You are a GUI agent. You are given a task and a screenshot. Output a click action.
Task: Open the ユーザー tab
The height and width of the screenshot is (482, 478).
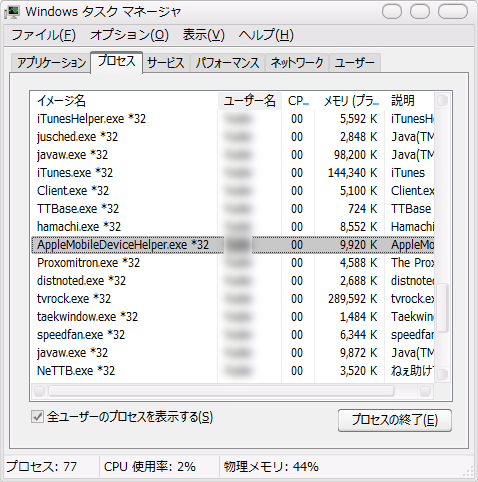point(355,63)
